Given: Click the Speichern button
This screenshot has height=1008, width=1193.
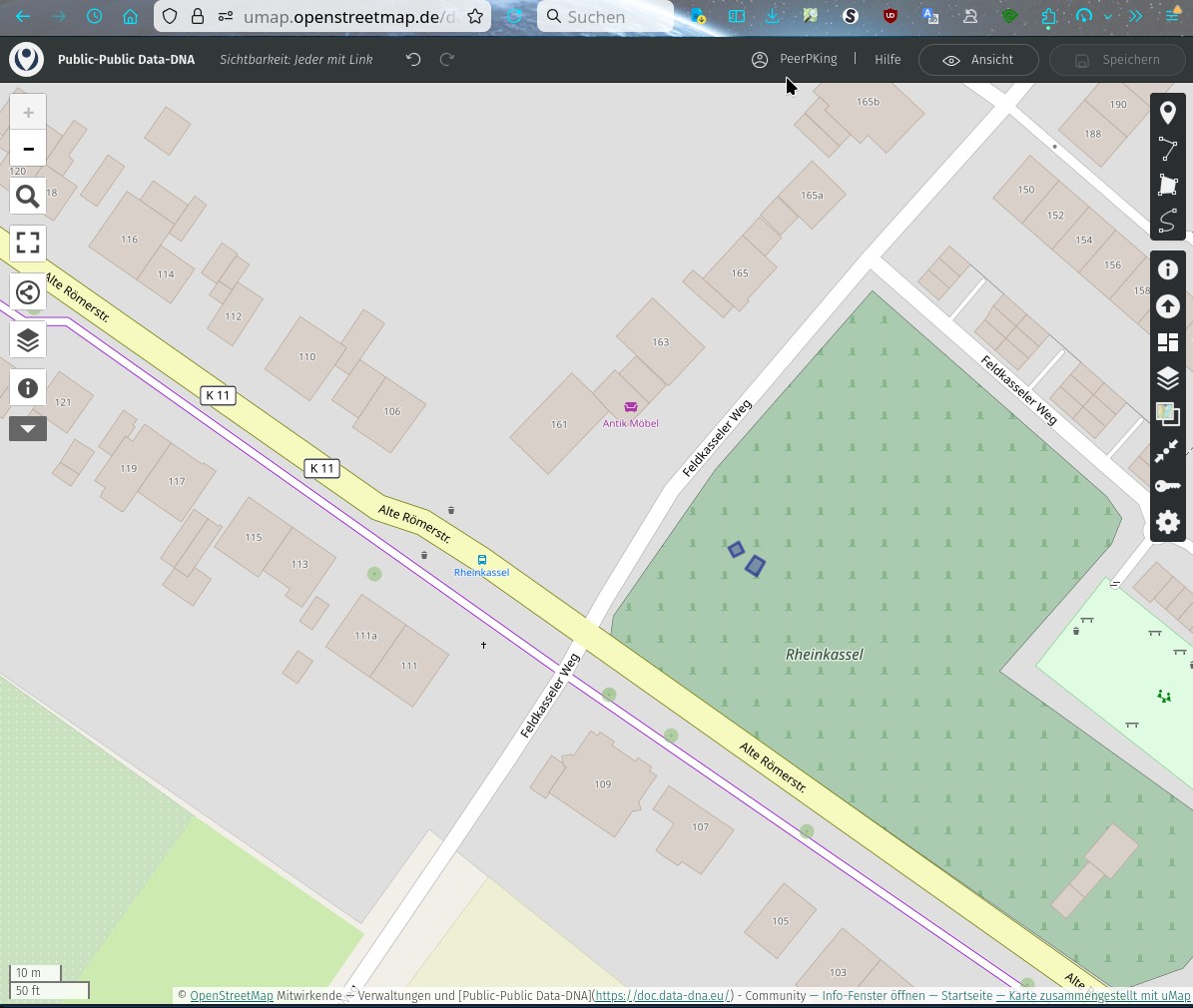Looking at the screenshot, I should [1117, 59].
